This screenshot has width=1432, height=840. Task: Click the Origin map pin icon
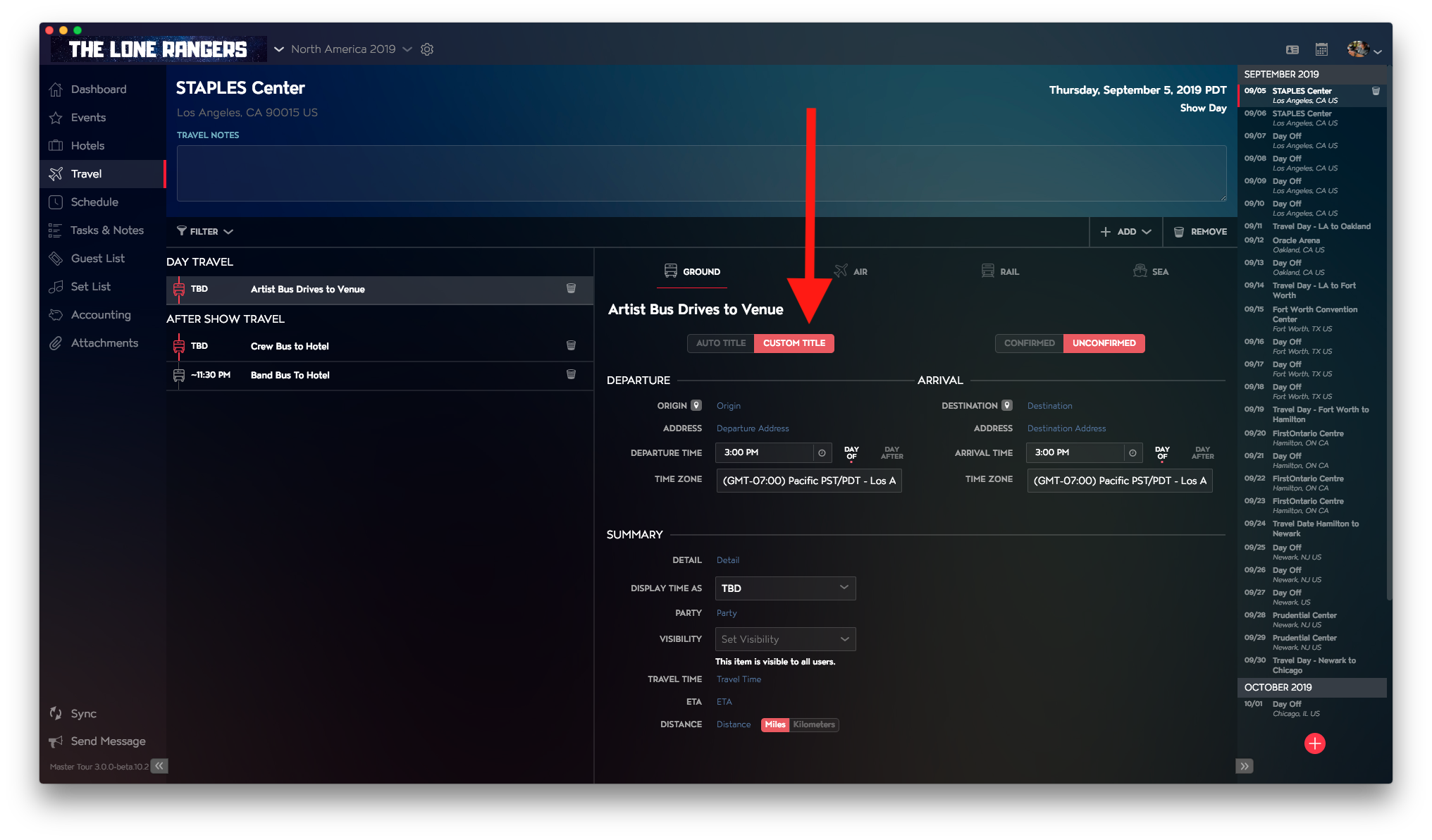(696, 405)
